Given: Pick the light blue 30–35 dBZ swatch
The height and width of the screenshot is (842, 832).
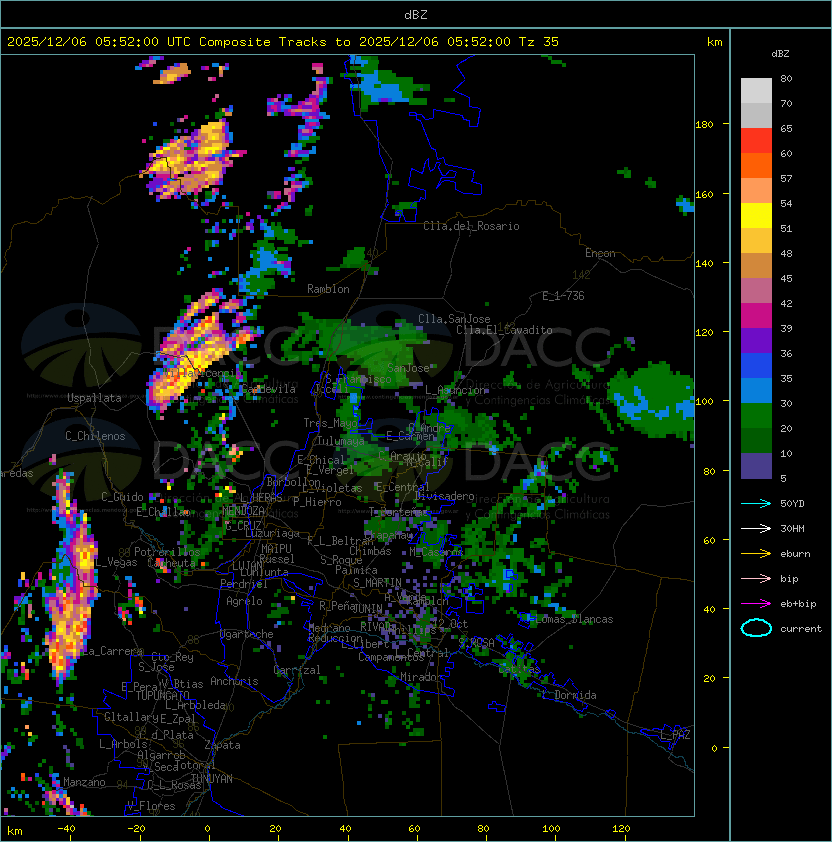Looking at the screenshot, I should [756, 390].
